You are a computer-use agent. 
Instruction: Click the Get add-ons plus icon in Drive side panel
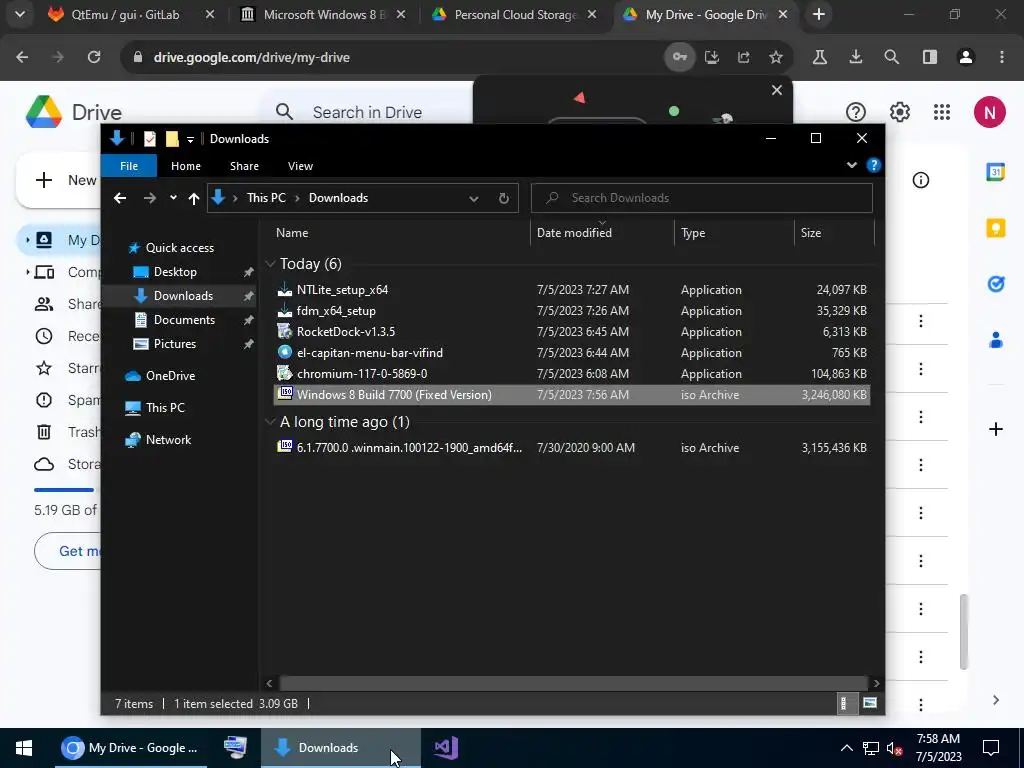pos(995,429)
